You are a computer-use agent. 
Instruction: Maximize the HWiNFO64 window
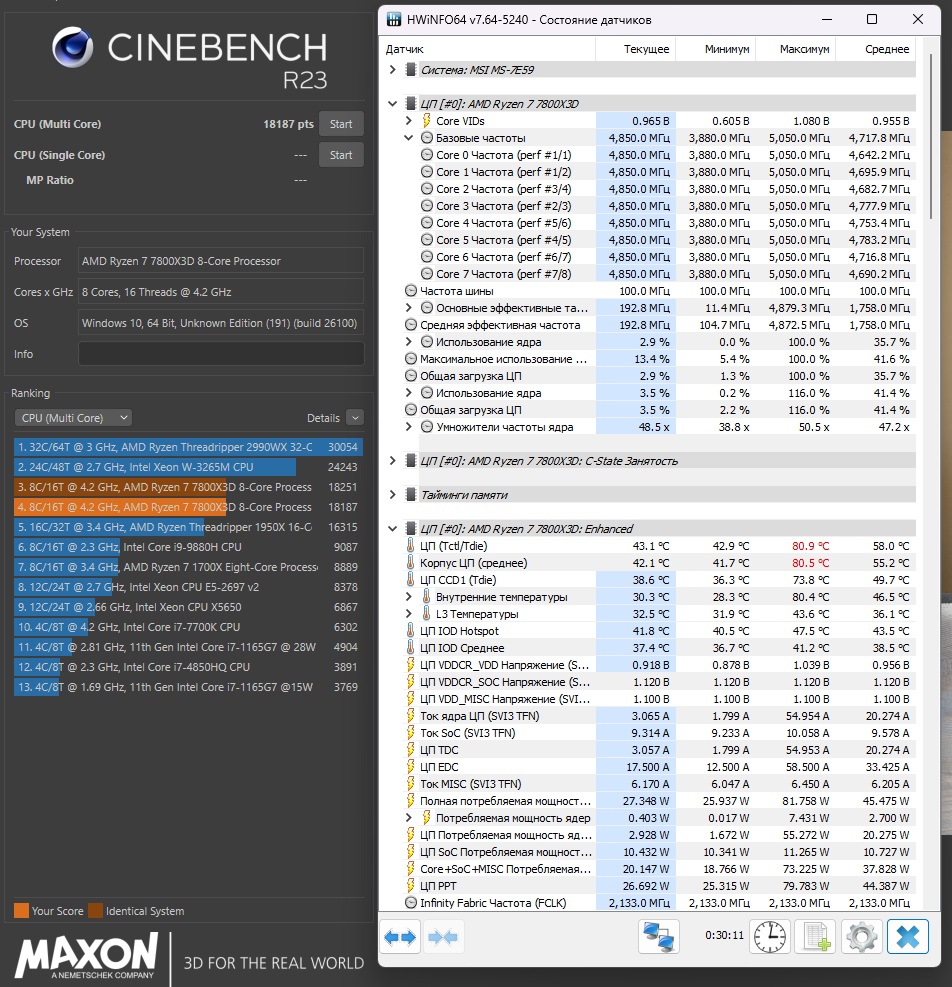click(x=872, y=20)
